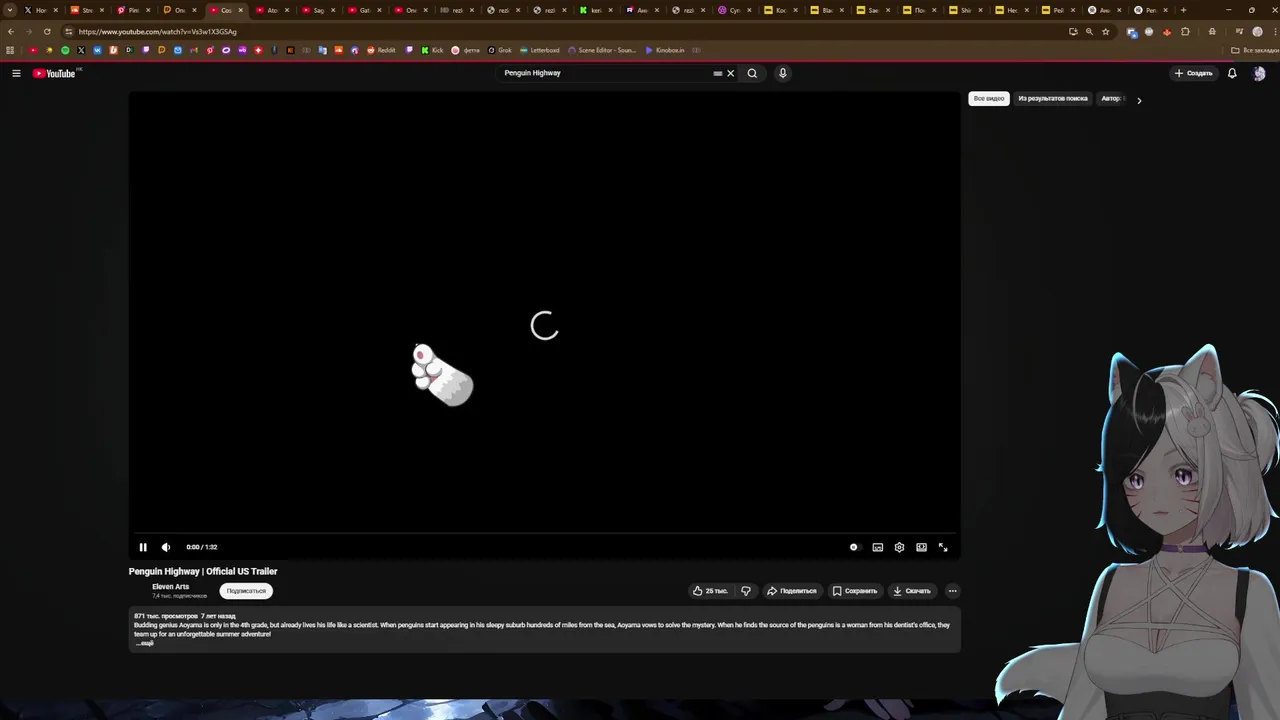Reload the page
Viewport: 1280px width, 720px height.
47,31
